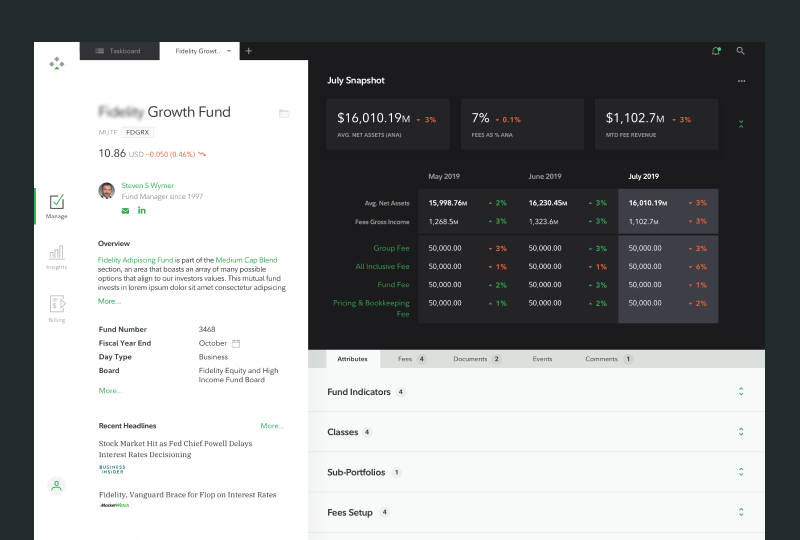
Task: Click the 1,323.6M June fees value
Action: click(x=543, y=222)
